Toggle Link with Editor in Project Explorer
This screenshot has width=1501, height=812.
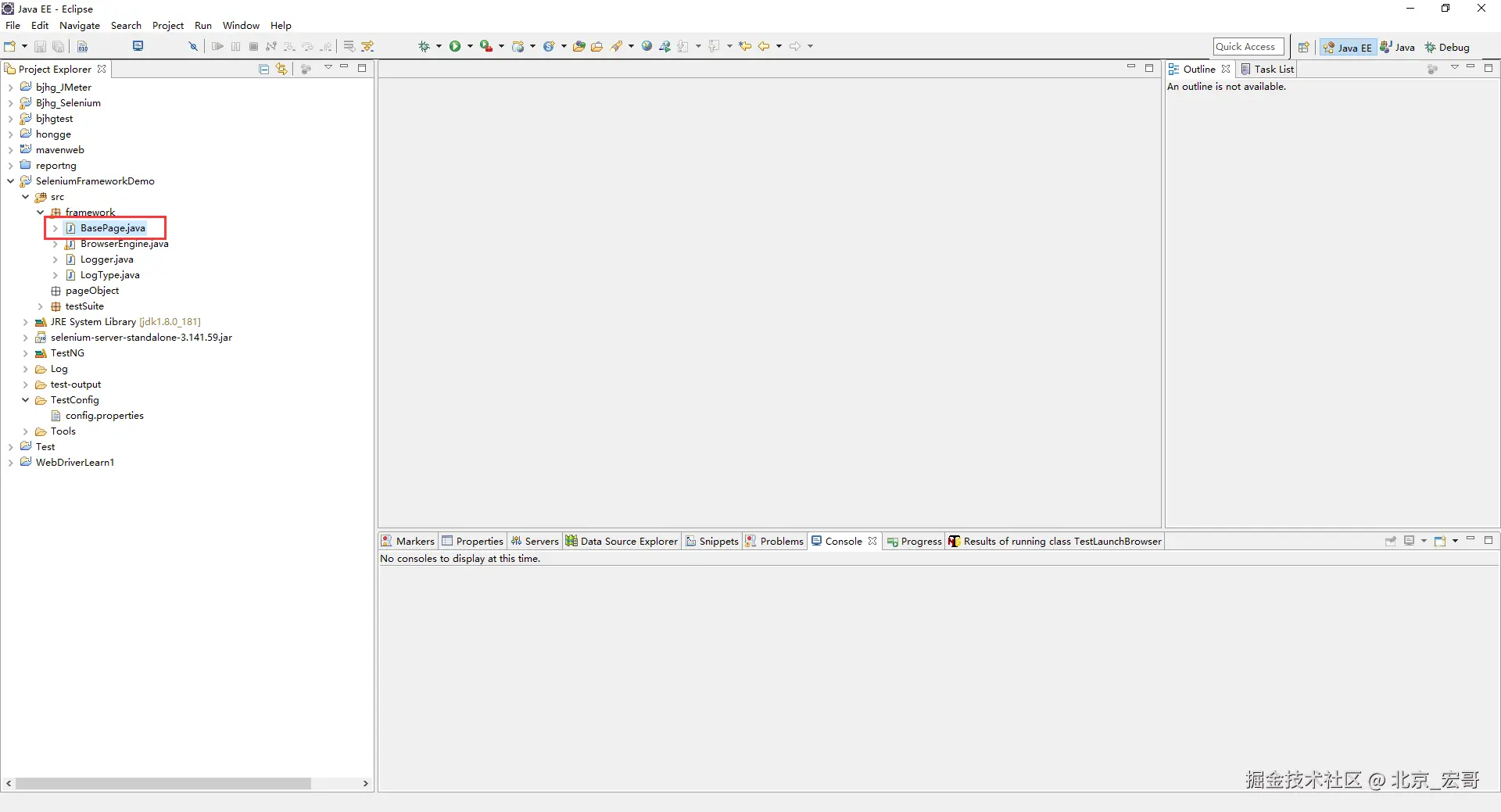click(281, 69)
